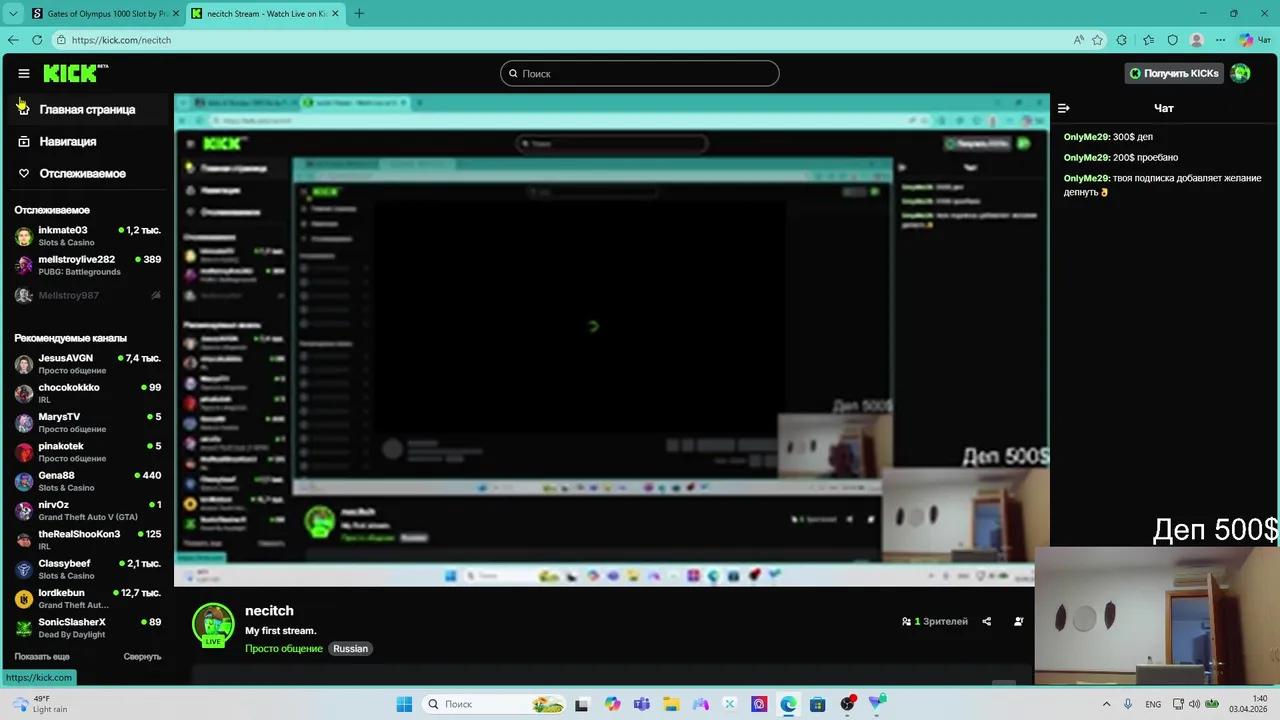Open Microsoft Teams from the taskbar

[x=641, y=704]
